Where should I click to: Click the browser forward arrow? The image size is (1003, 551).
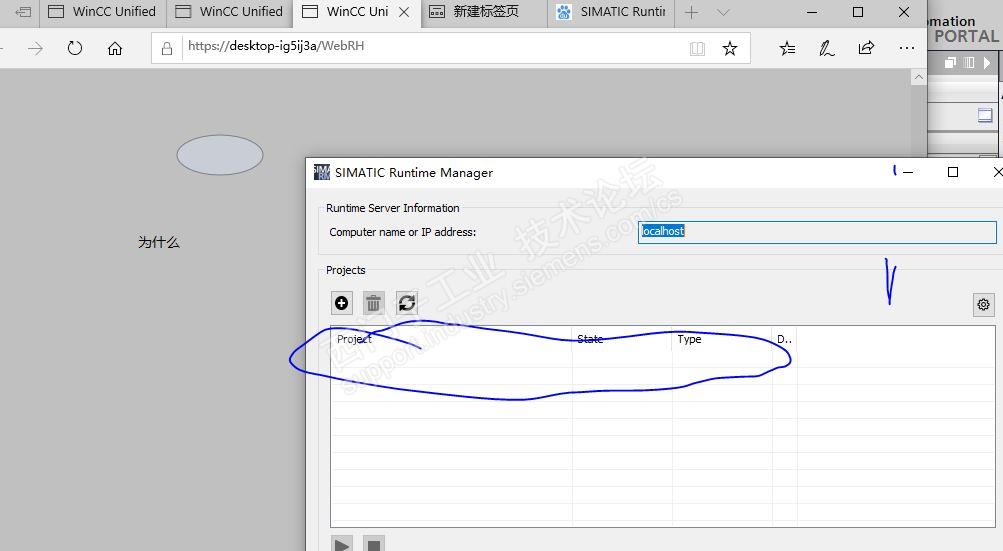click(35, 49)
